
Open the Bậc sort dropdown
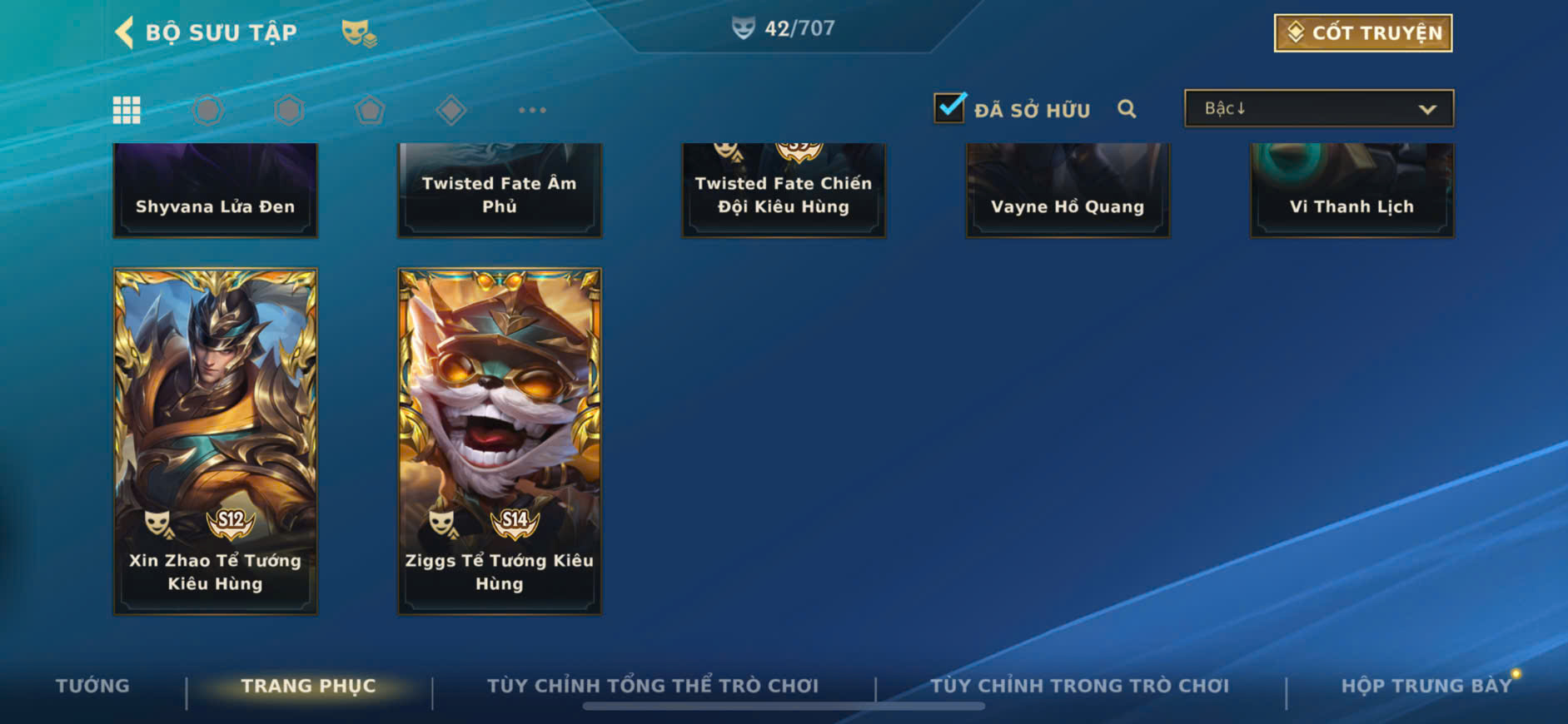[1319, 108]
